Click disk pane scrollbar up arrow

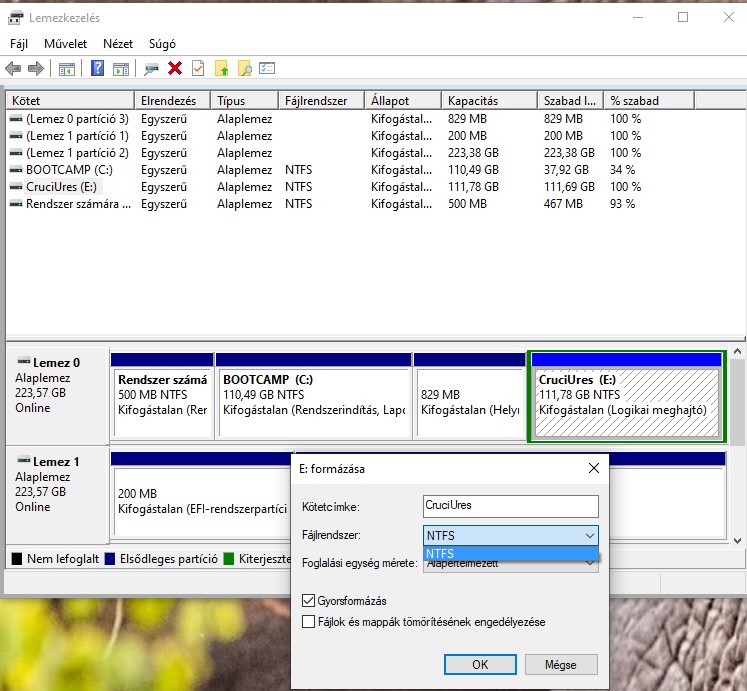pyautogui.click(x=737, y=352)
